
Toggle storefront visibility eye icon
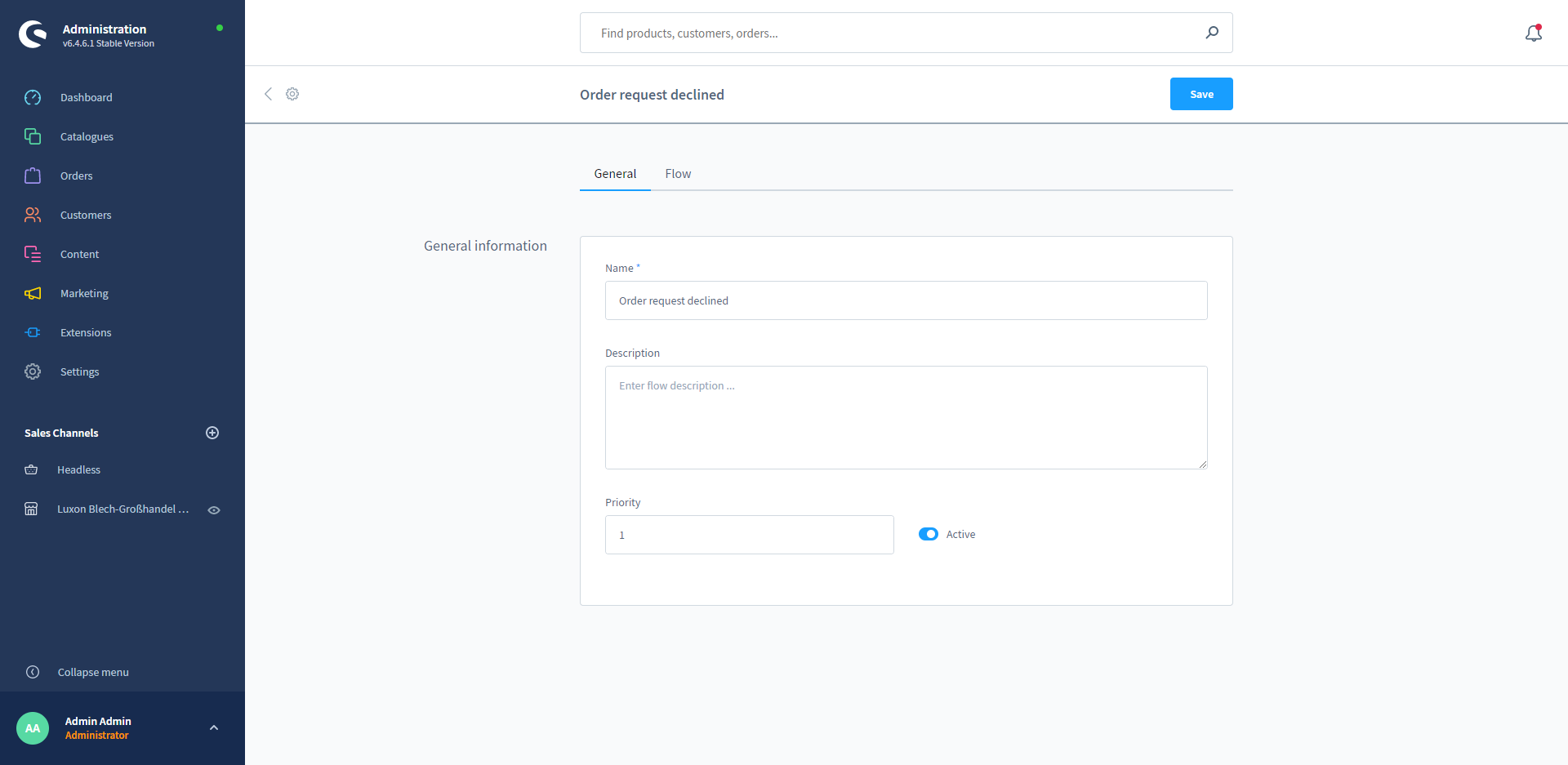pyautogui.click(x=214, y=509)
